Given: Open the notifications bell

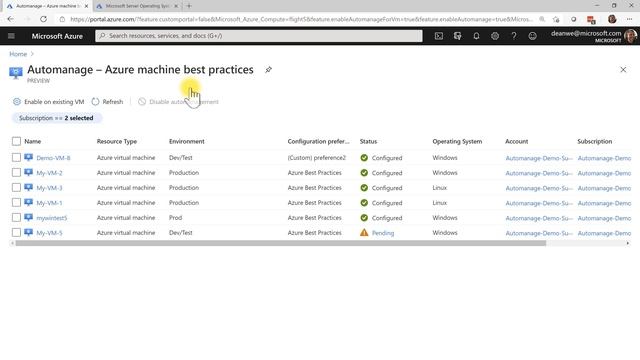Looking at the screenshot, I should 476,36.
